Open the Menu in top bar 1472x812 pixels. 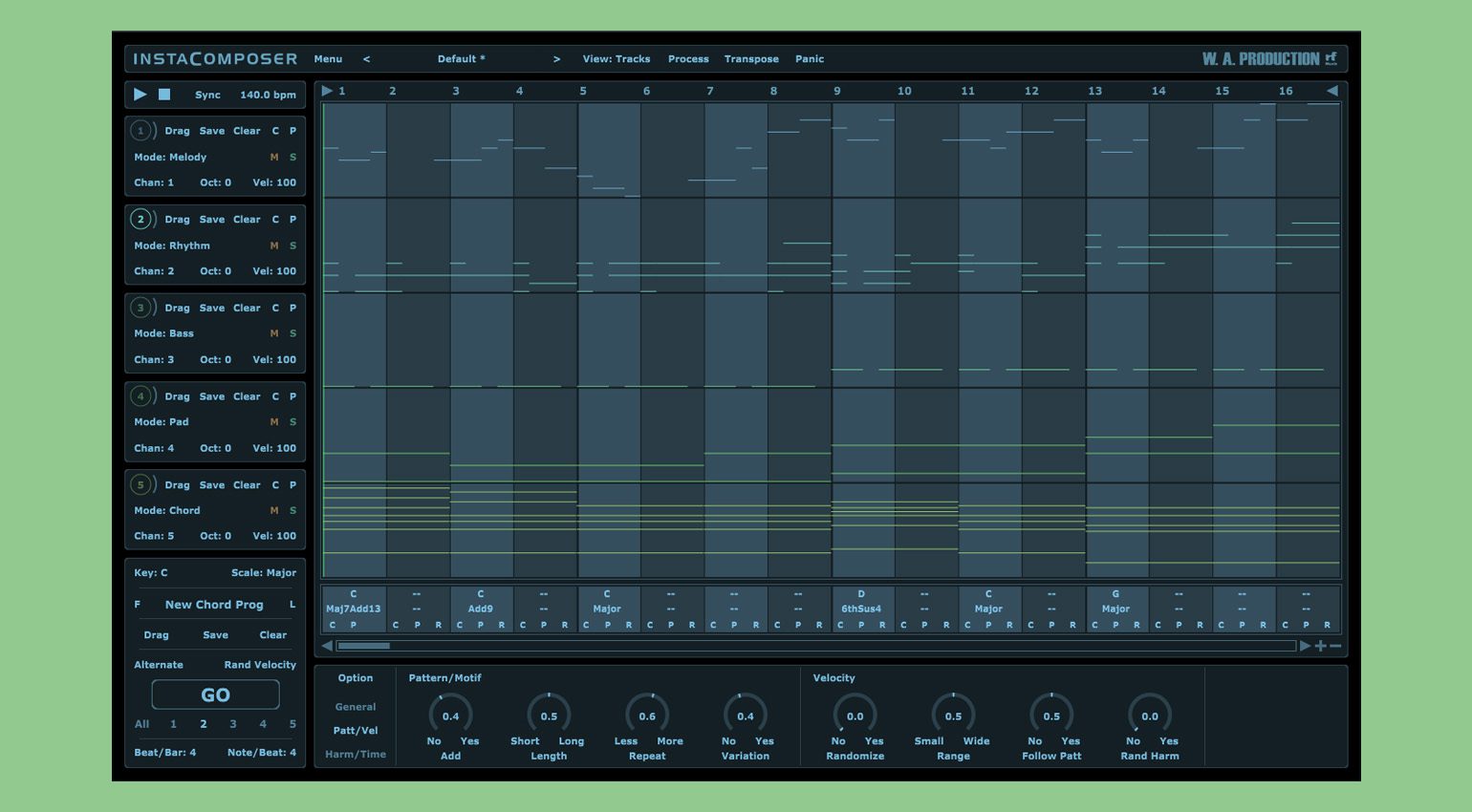[x=328, y=59]
